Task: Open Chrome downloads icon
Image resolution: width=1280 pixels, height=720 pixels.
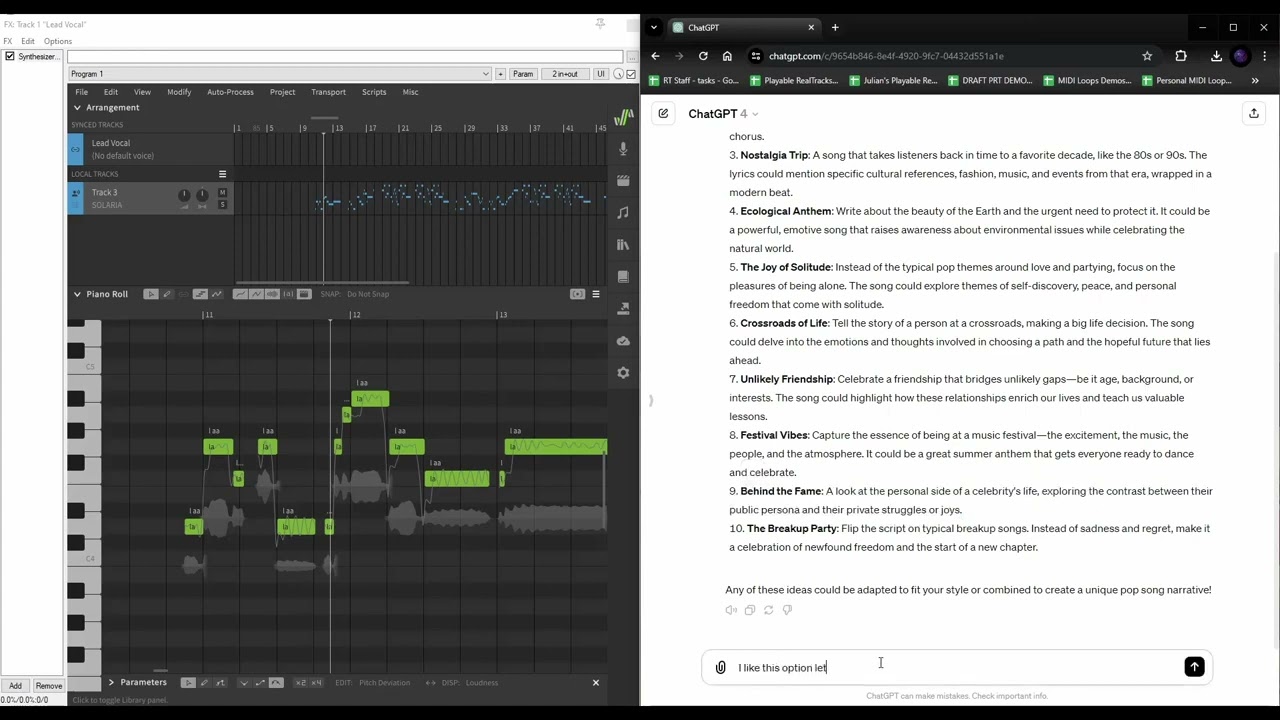Action: coord(1216,56)
